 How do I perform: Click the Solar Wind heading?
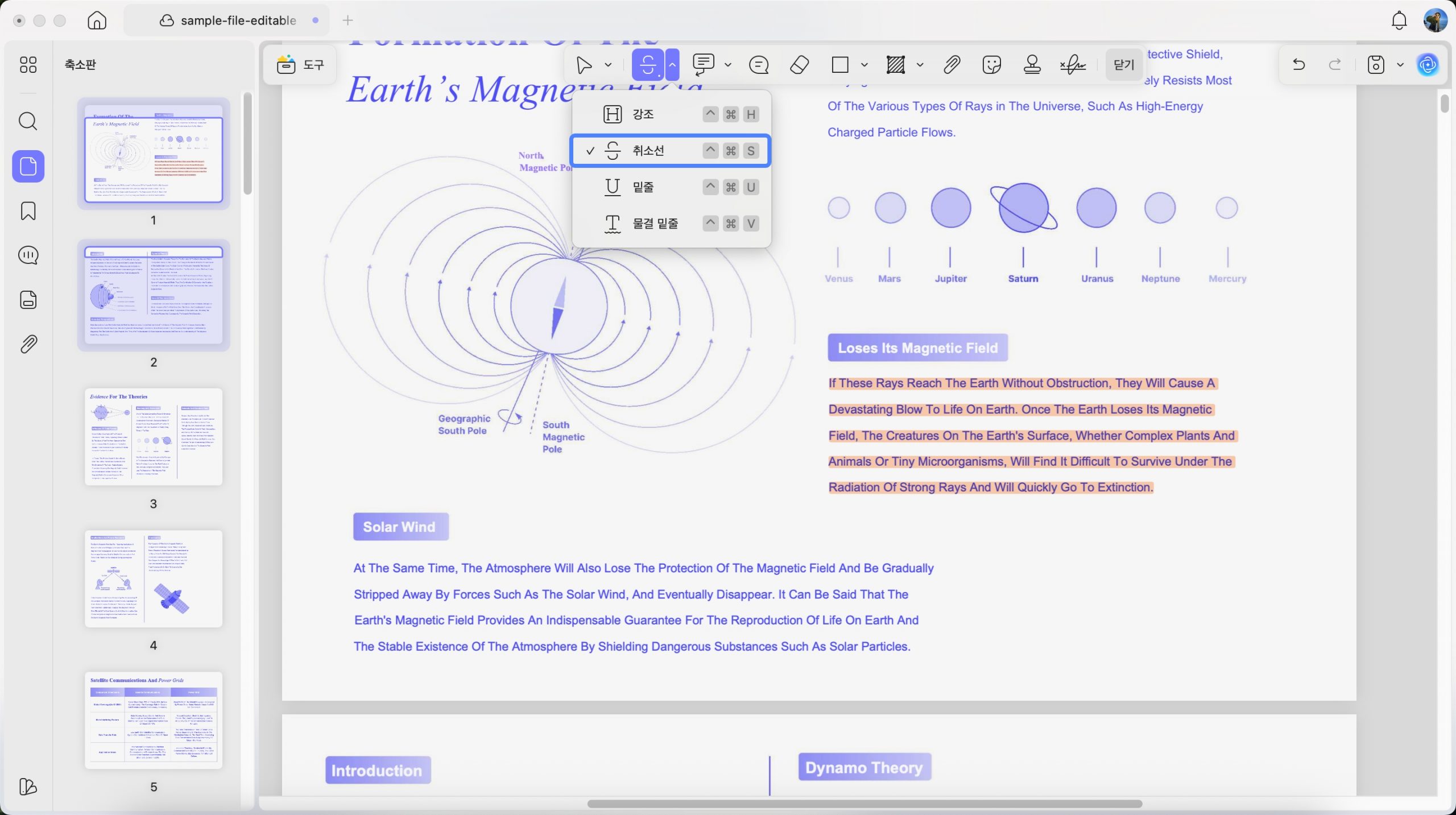point(400,527)
